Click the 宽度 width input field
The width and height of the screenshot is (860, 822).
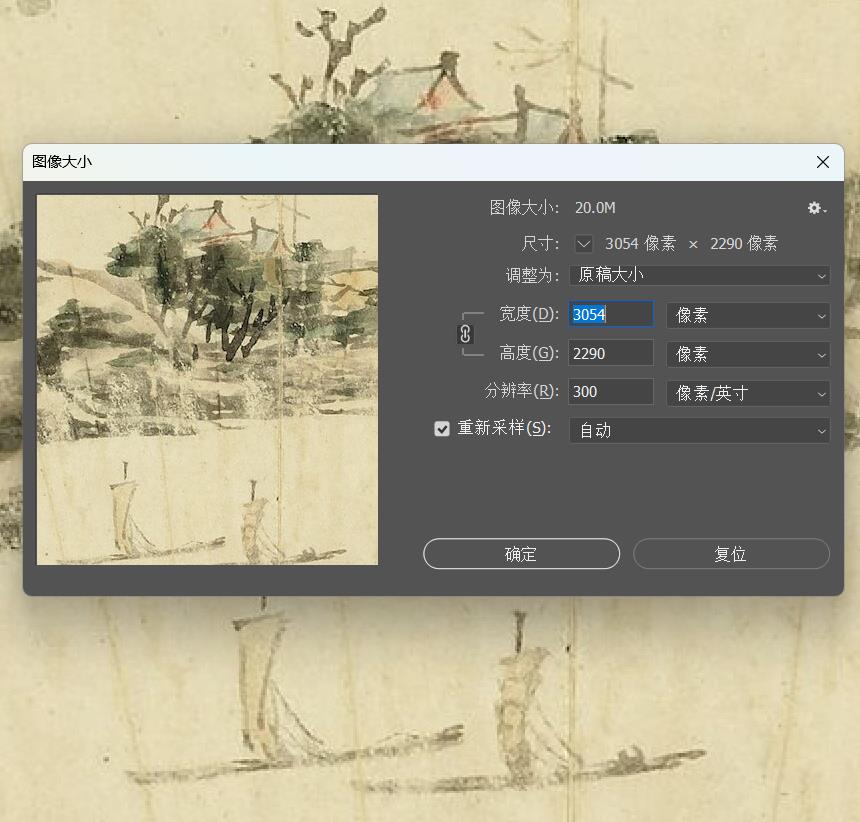pos(611,314)
